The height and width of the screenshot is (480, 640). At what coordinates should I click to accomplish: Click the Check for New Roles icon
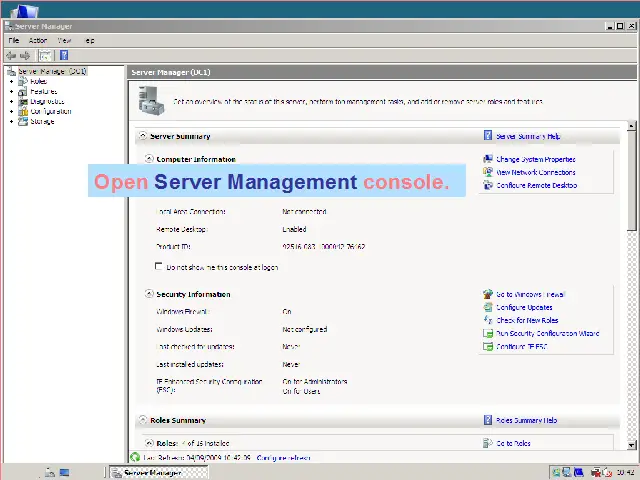(x=488, y=320)
